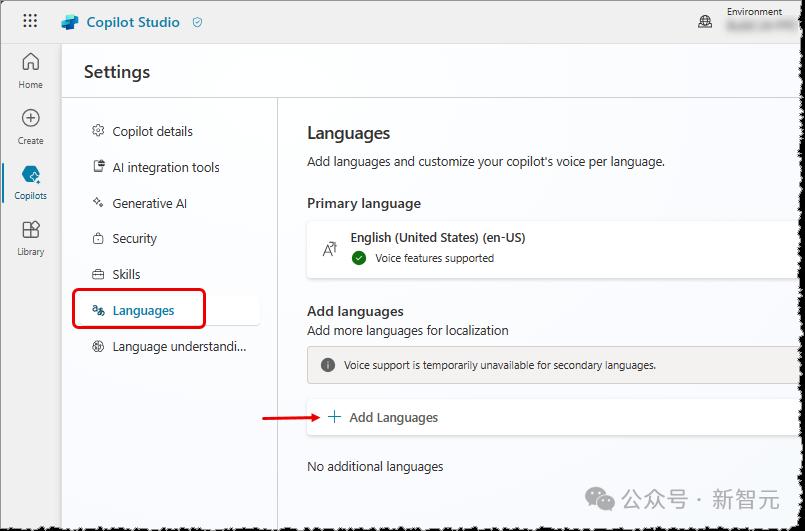
Task: Open Copilot details settings
Action: (152, 131)
